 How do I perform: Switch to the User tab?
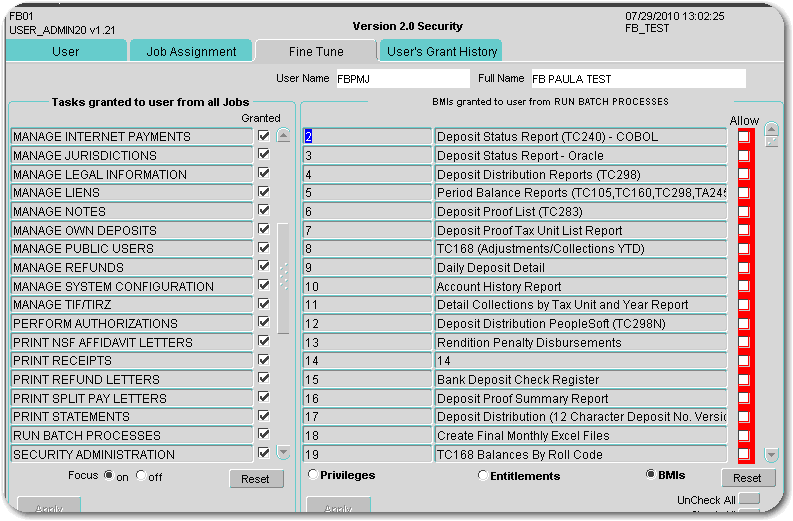(x=66, y=51)
